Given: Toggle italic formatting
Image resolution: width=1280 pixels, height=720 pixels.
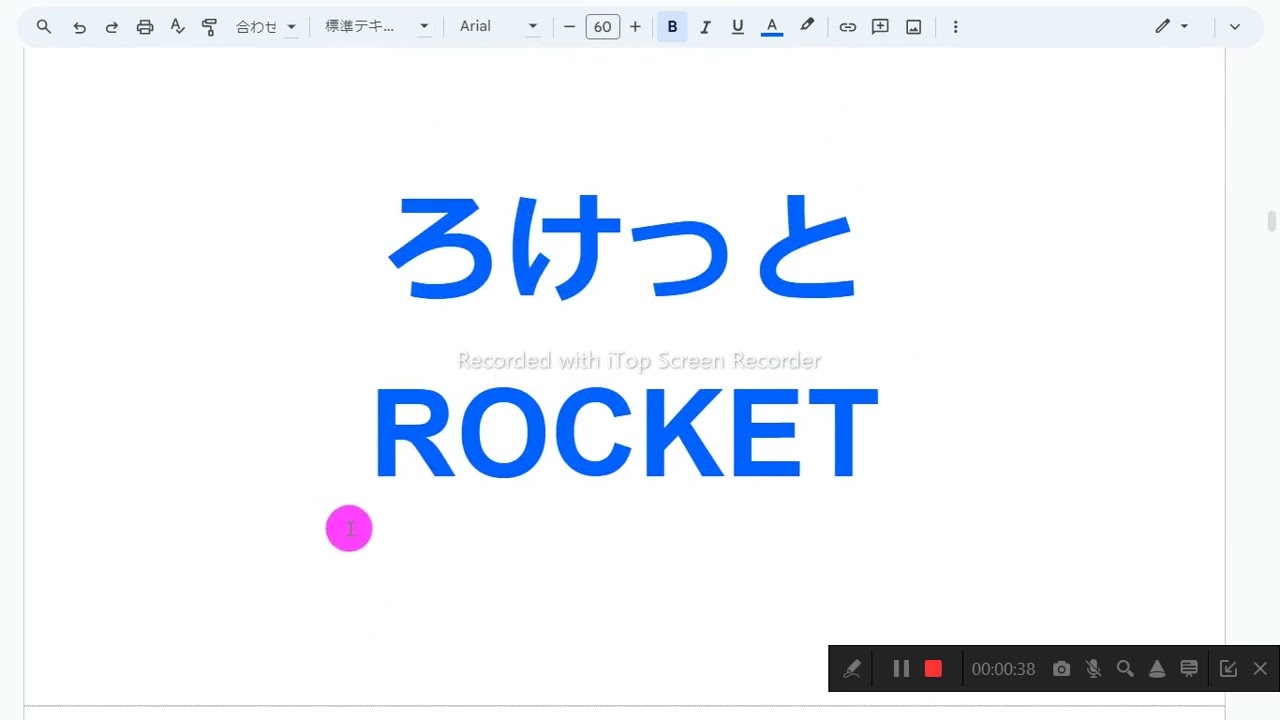Looking at the screenshot, I should 705,27.
